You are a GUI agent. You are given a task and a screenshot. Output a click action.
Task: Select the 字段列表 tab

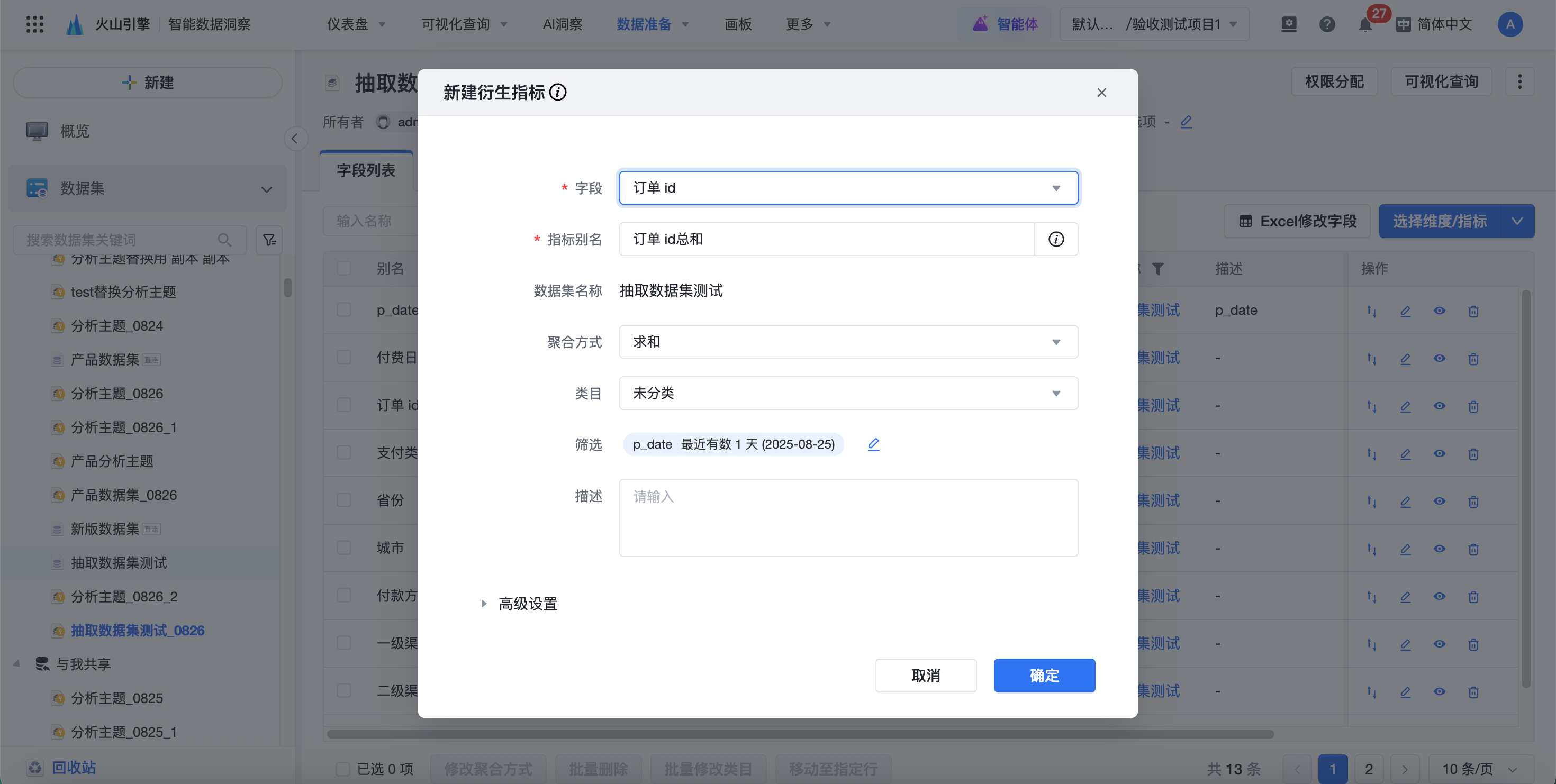click(365, 171)
